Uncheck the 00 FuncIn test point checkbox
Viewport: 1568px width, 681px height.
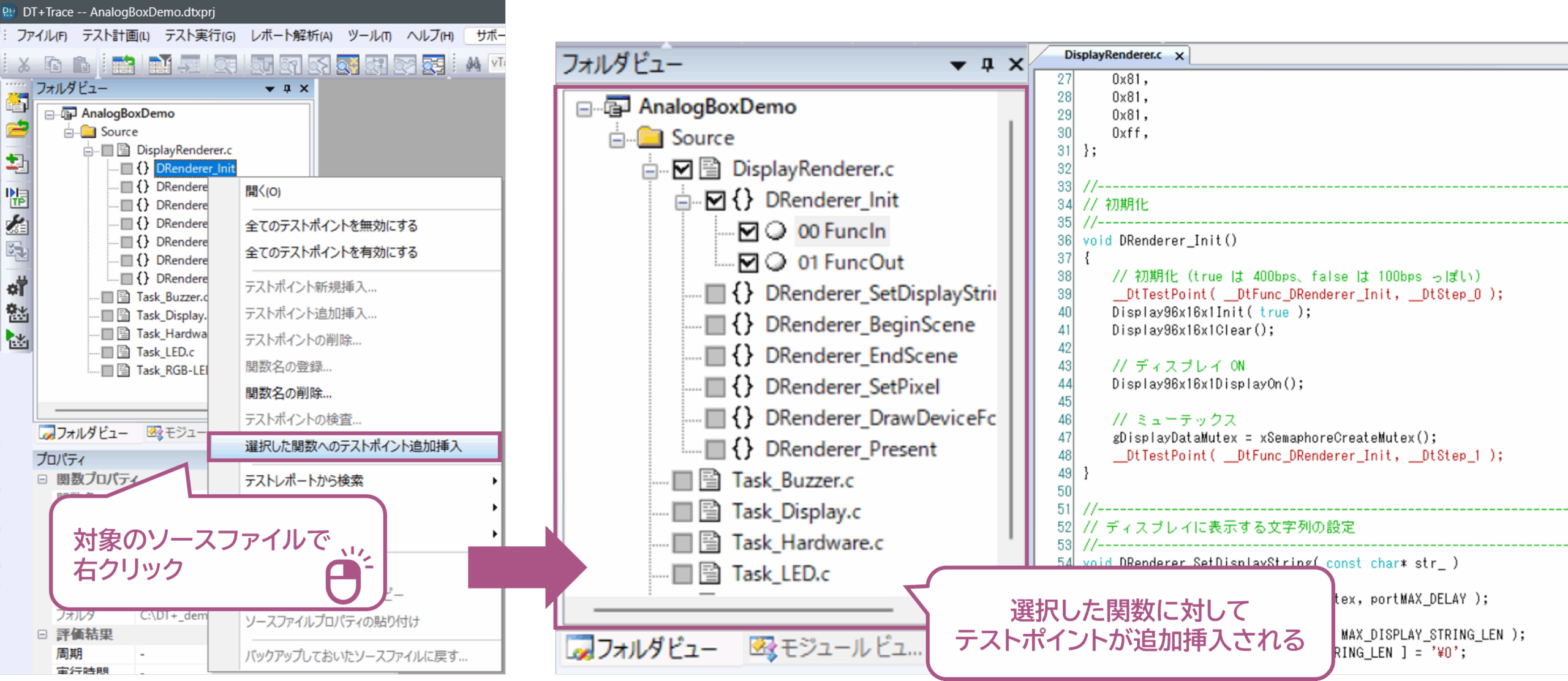pyautogui.click(x=748, y=231)
